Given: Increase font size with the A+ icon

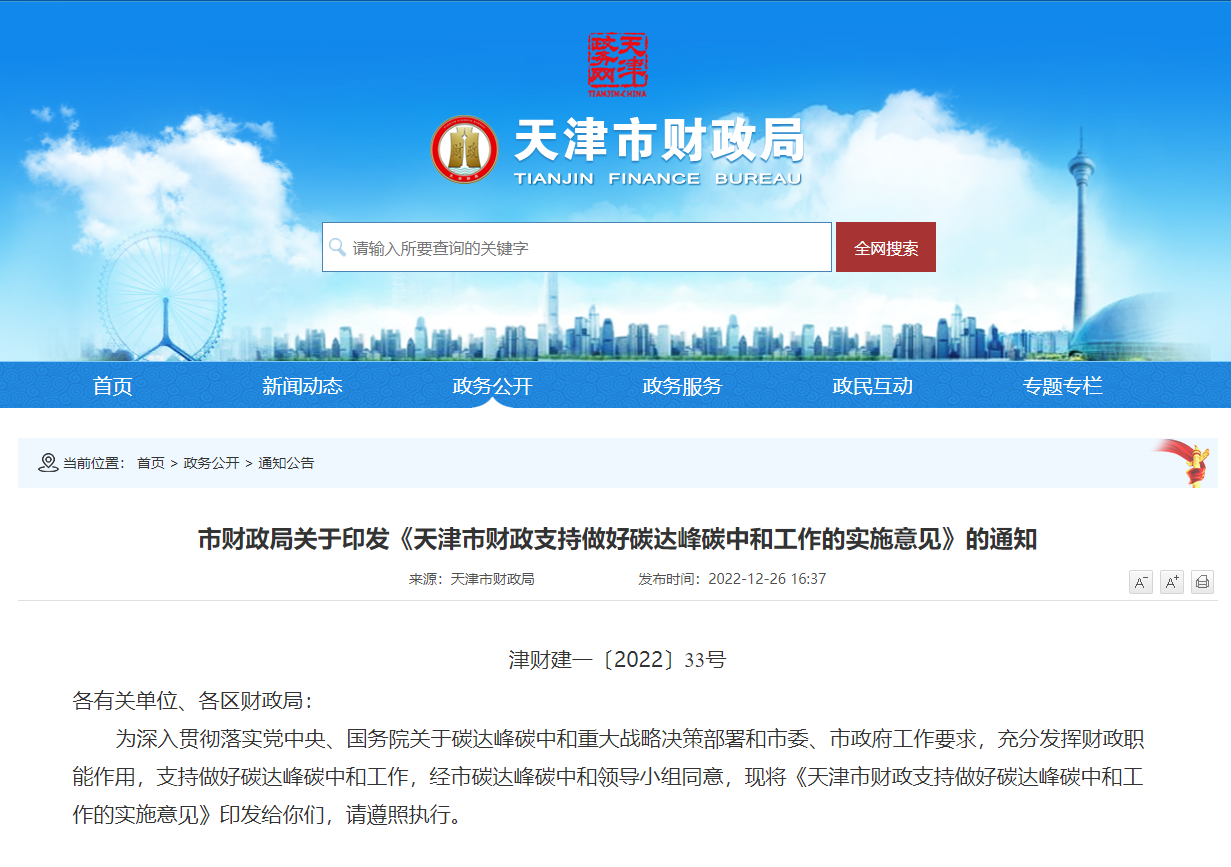Looking at the screenshot, I should point(1170,582).
